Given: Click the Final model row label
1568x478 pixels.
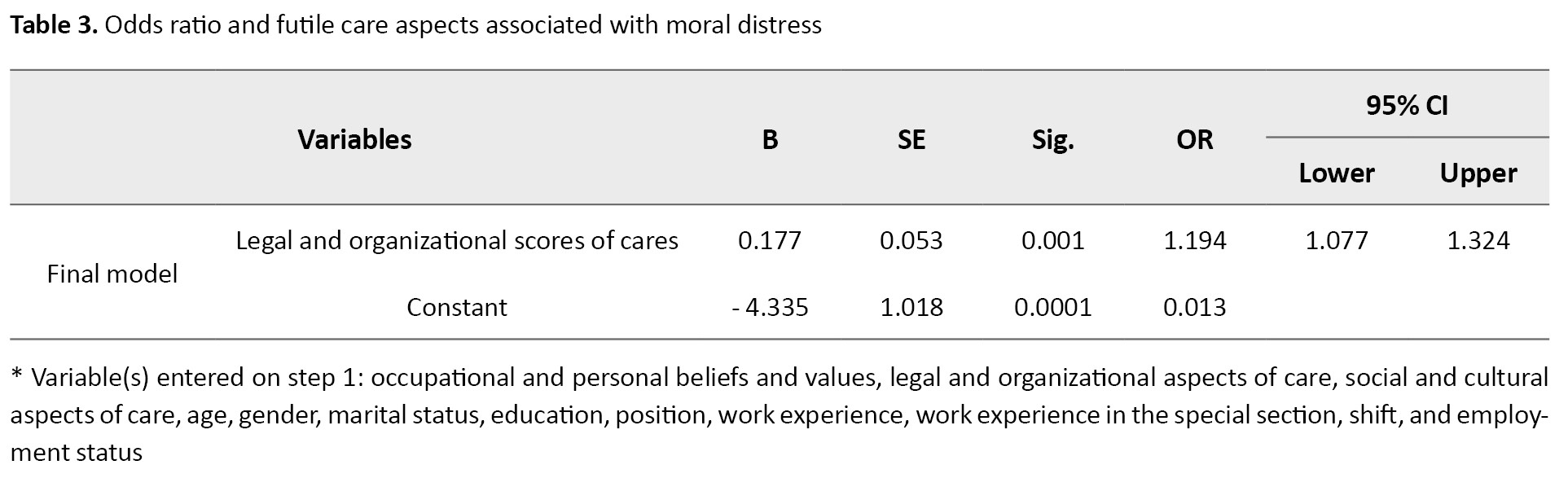Looking at the screenshot, I should [112, 274].
